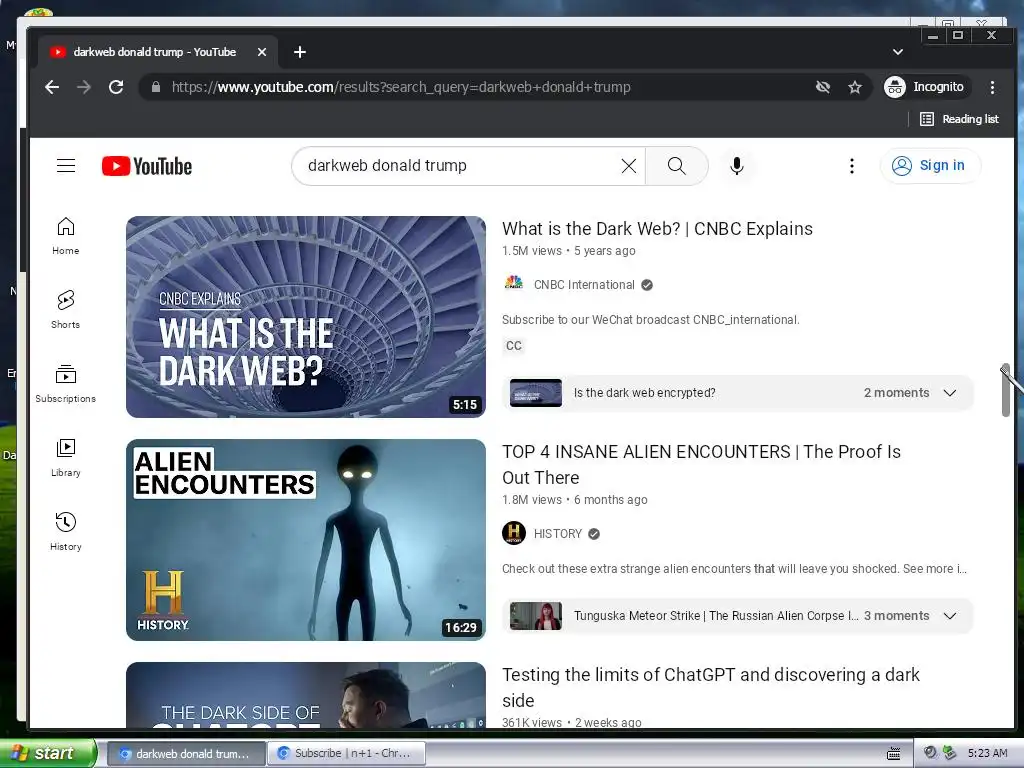Open Home in the sidebar

click(66, 236)
